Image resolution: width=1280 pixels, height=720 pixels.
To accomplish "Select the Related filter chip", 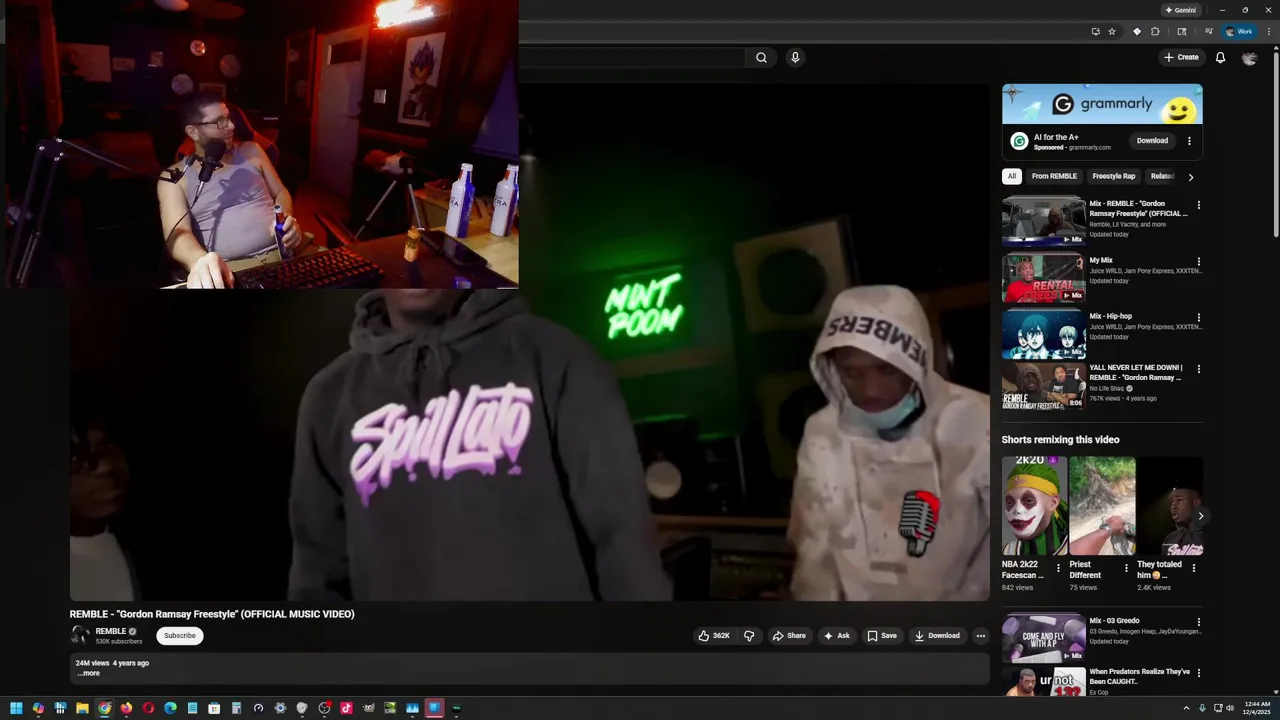I will point(1161,177).
